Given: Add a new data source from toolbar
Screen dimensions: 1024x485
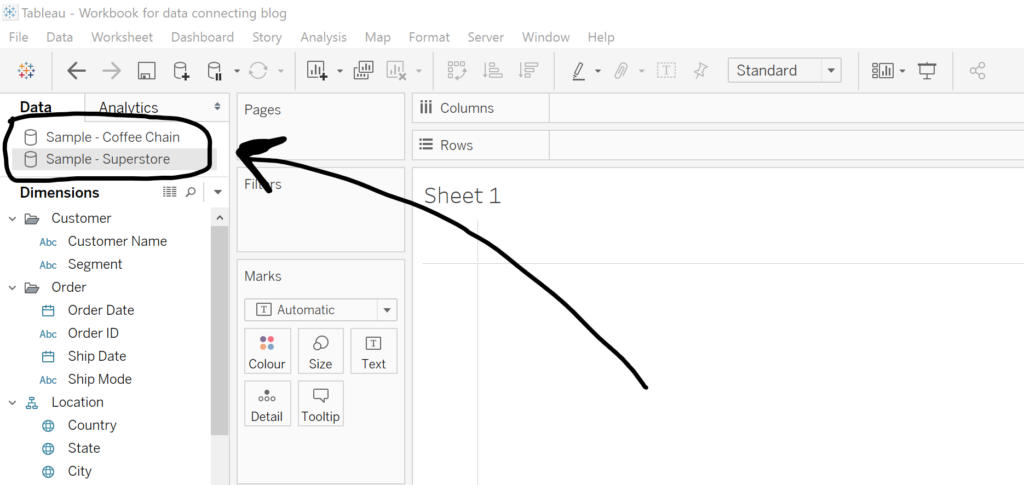Looking at the screenshot, I should tap(181, 70).
